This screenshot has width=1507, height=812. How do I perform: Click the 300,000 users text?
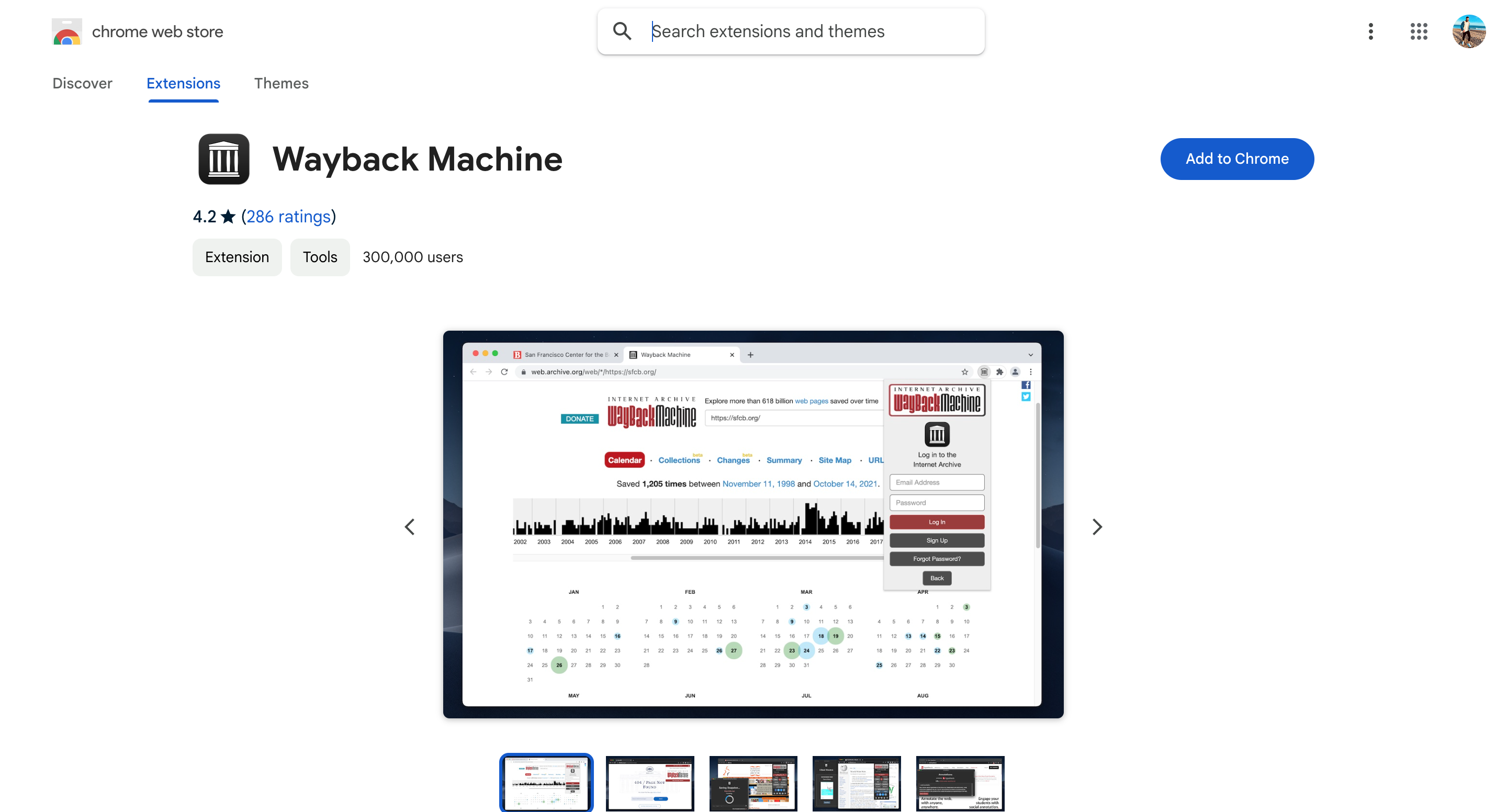(412, 257)
